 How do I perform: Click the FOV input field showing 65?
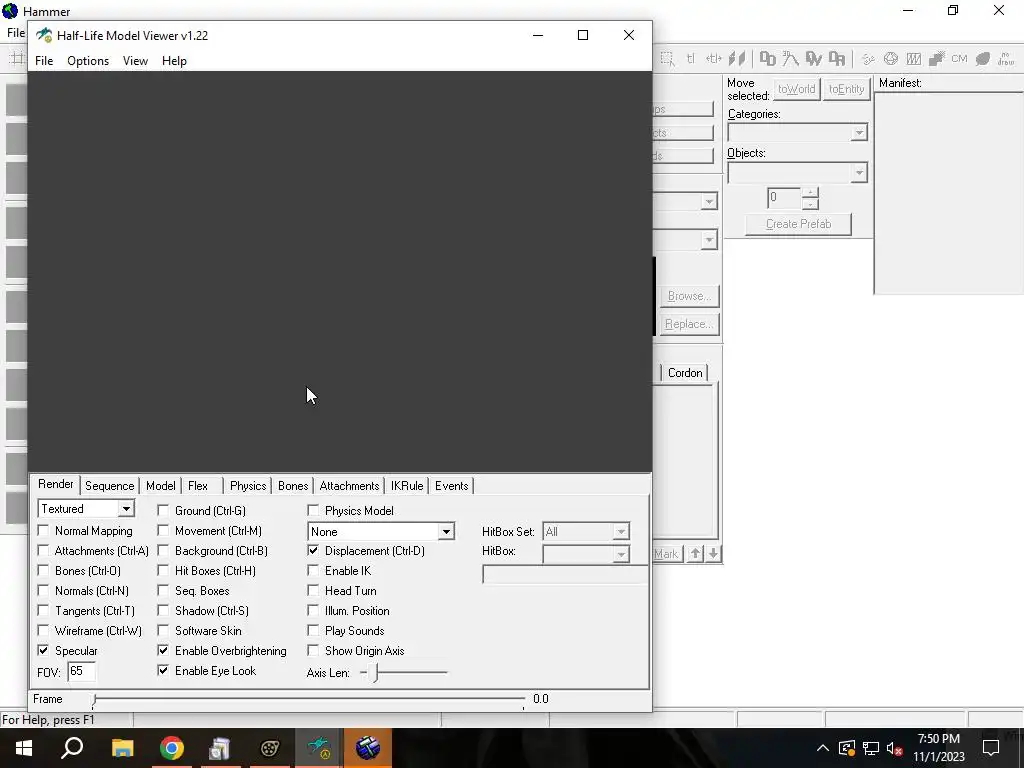pyautogui.click(x=82, y=671)
